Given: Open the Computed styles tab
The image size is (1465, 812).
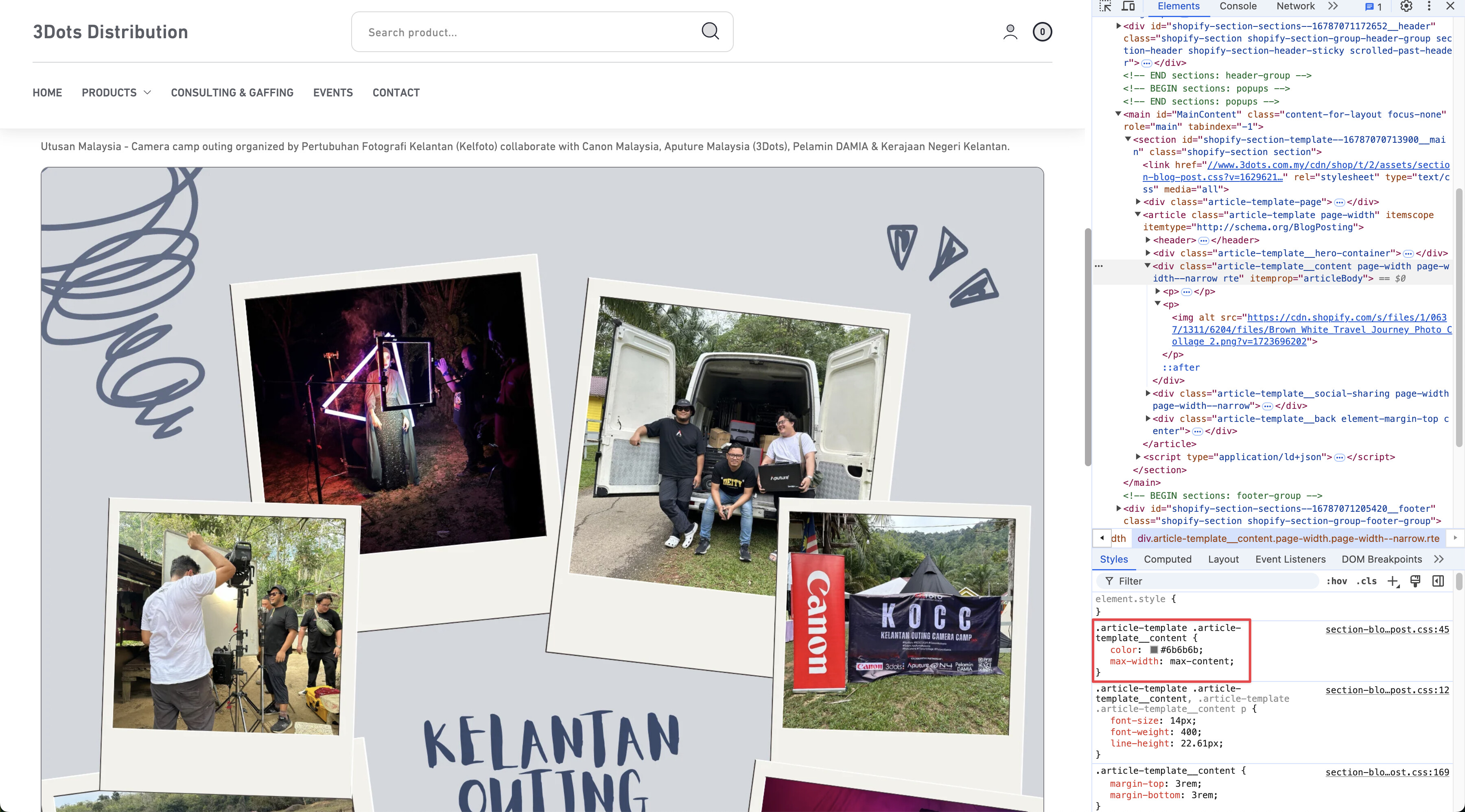Looking at the screenshot, I should click(1167, 559).
